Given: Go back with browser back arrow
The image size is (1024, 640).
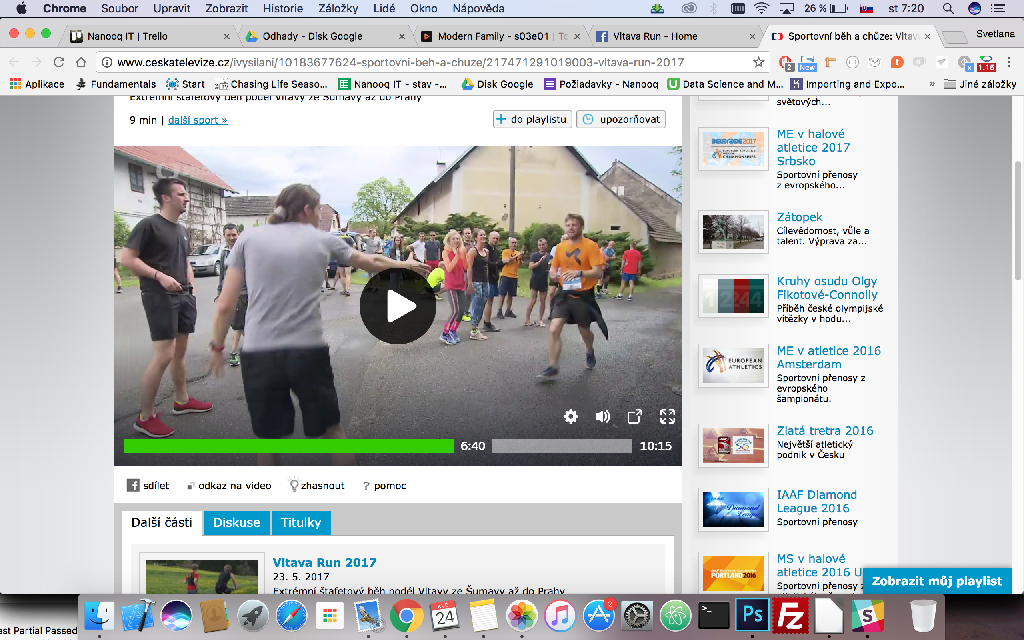Looking at the screenshot, I should coord(14,62).
